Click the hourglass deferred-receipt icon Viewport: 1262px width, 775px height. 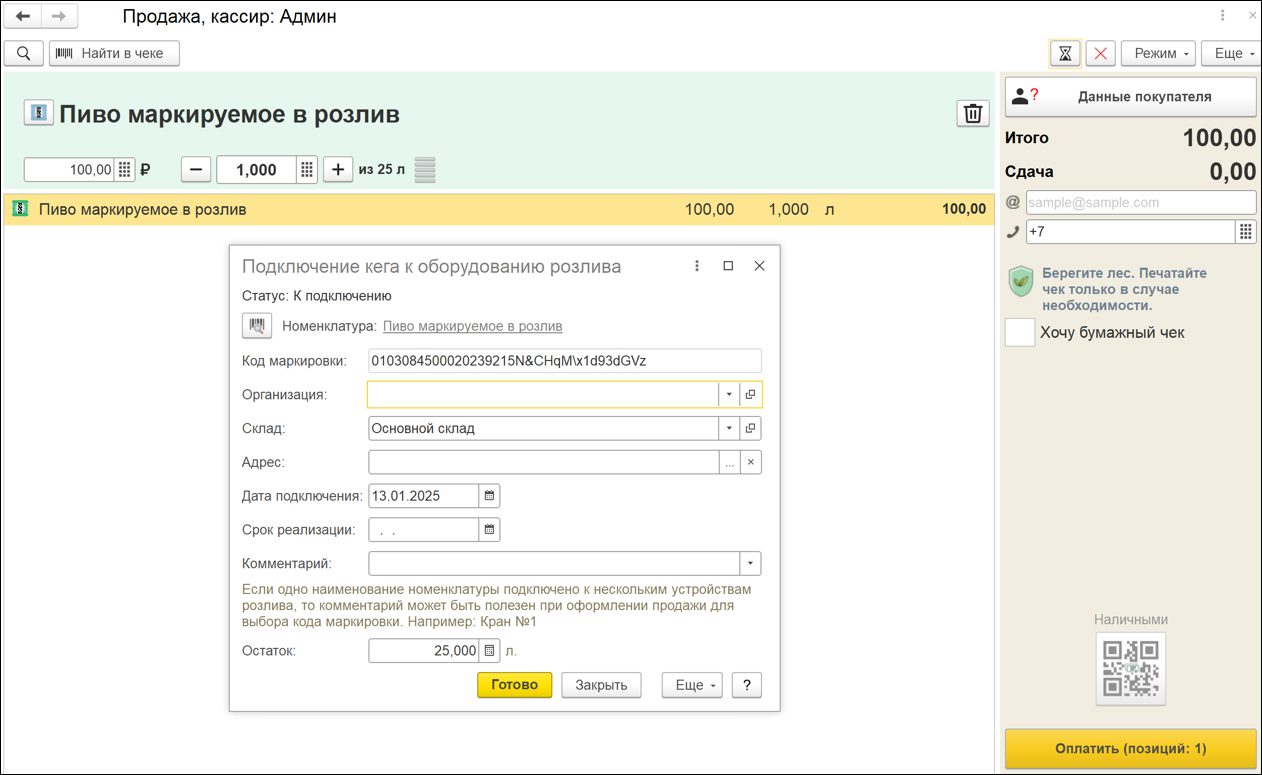tap(1065, 53)
